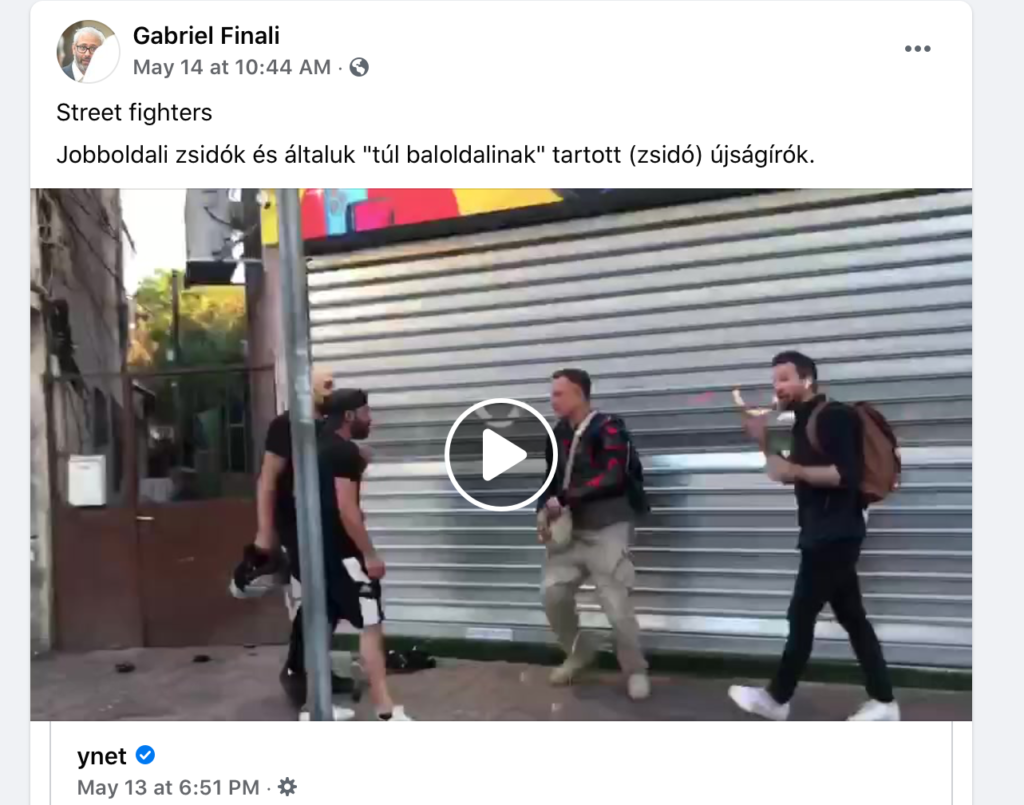Image resolution: width=1024 pixels, height=805 pixels.
Task: Click Gabriel Finali's round profile picture
Action: point(88,51)
